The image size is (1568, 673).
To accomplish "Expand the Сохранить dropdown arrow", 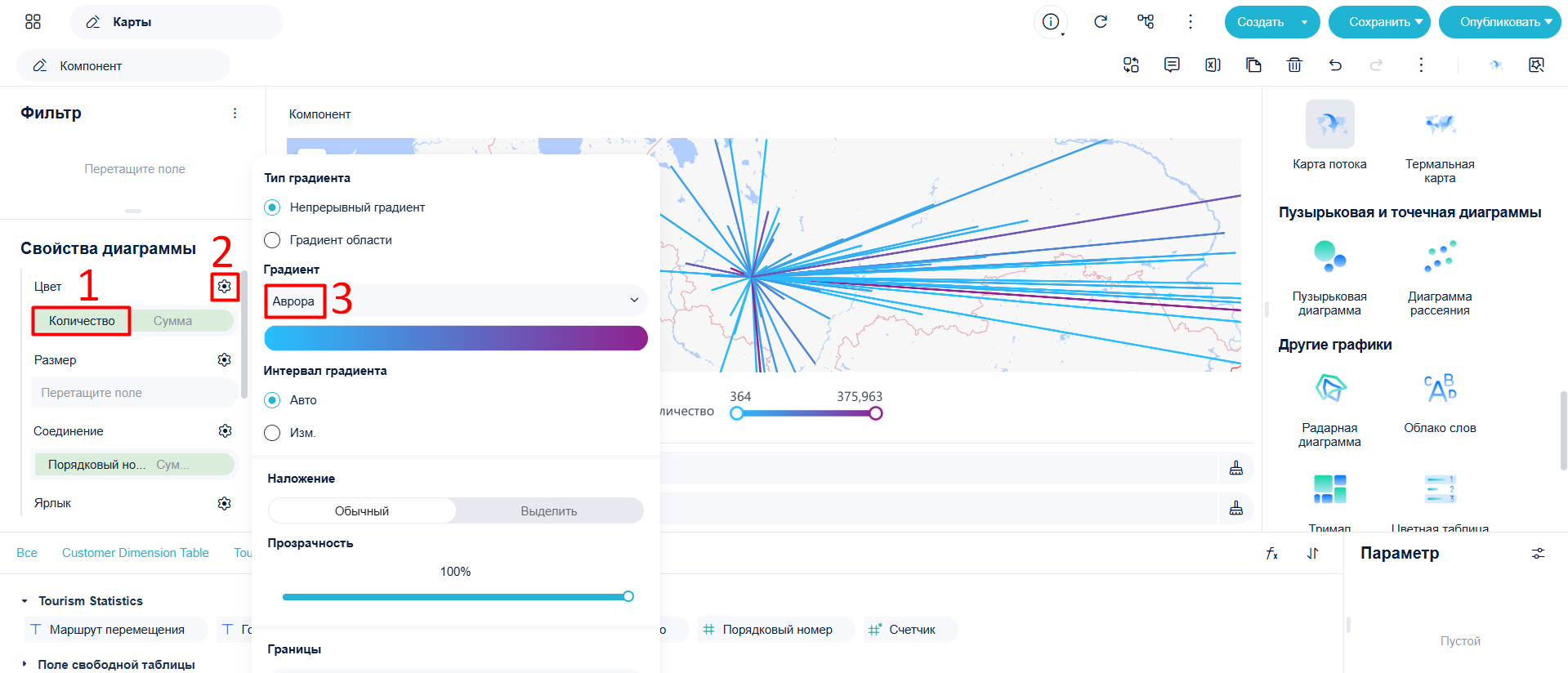I will point(1419,22).
